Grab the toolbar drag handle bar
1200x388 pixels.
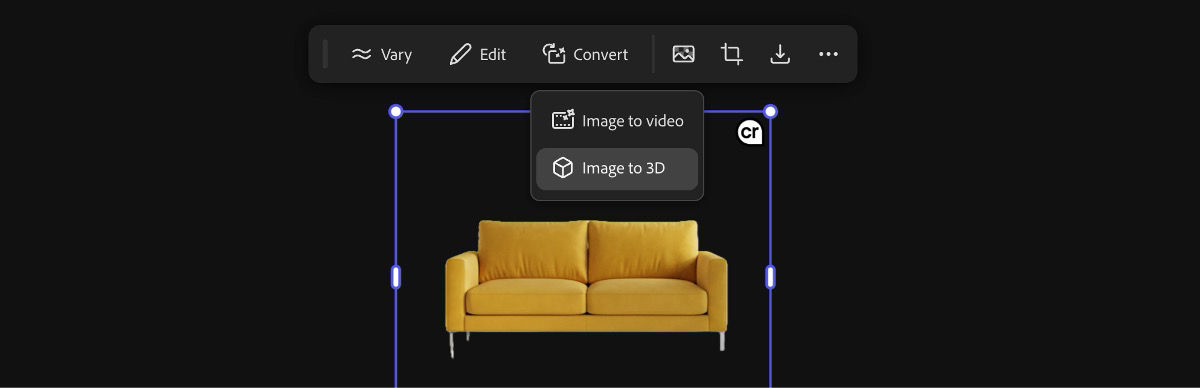[x=325, y=54]
